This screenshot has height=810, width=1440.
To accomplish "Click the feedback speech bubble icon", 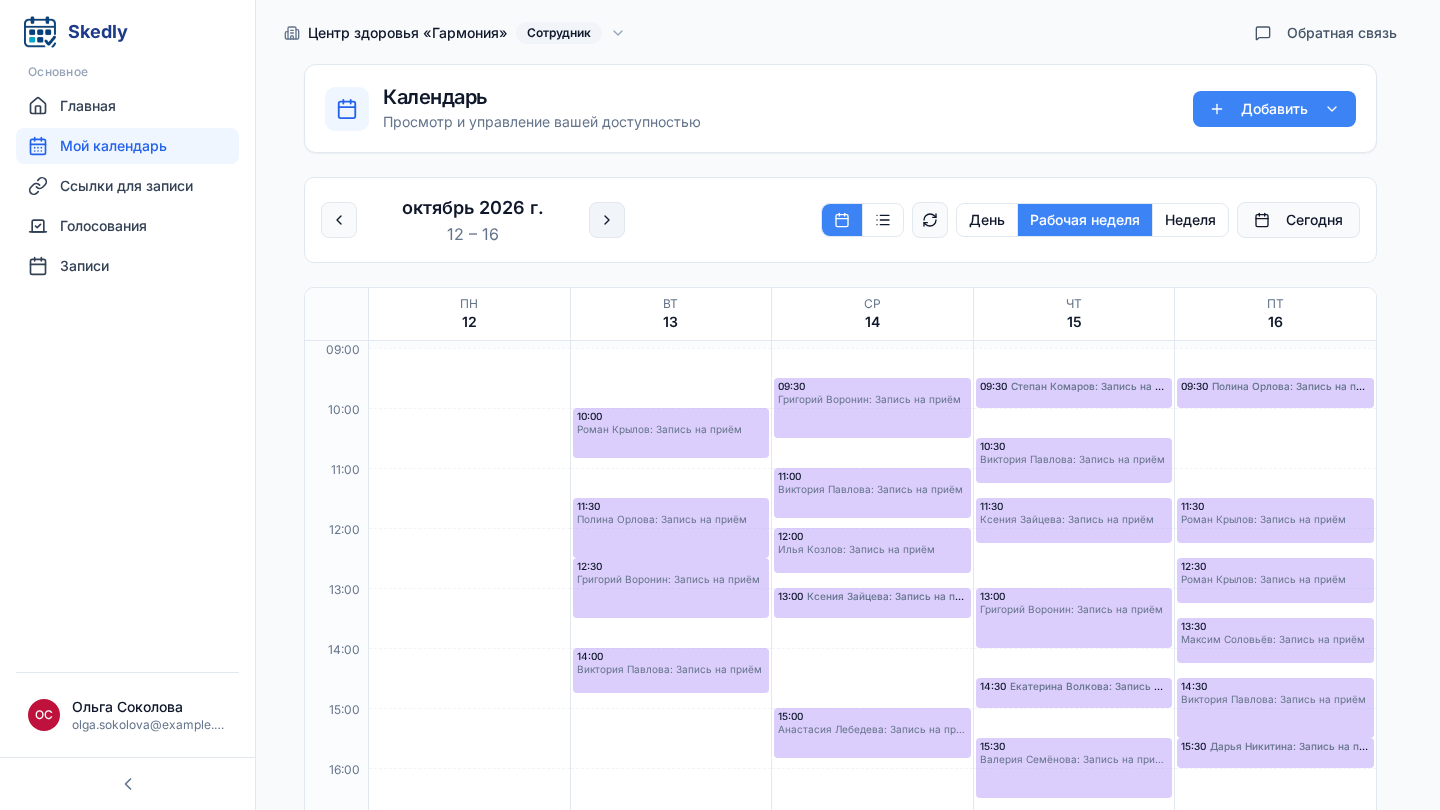I will coord(1263,33).
